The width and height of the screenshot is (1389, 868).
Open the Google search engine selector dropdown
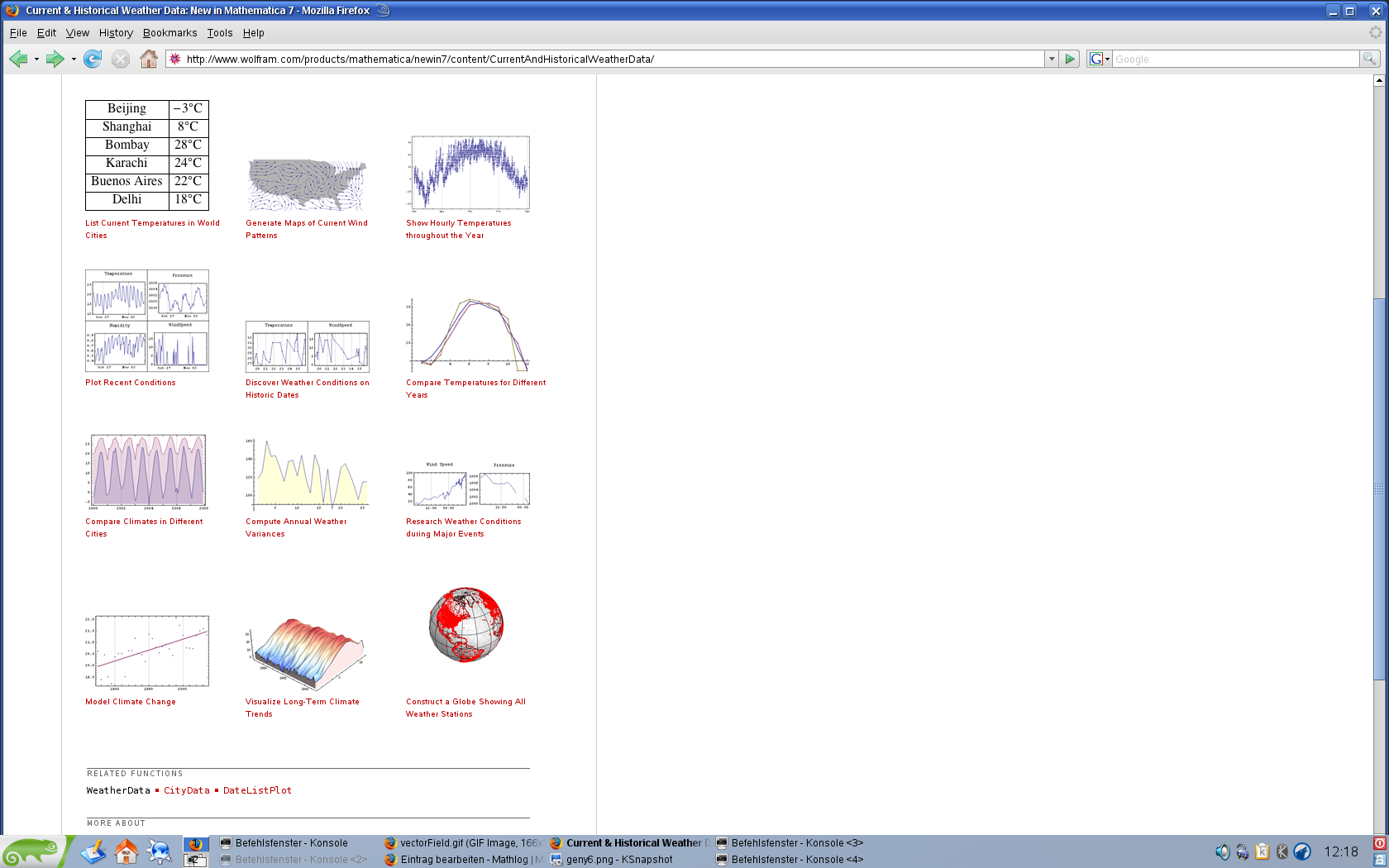1099,59
